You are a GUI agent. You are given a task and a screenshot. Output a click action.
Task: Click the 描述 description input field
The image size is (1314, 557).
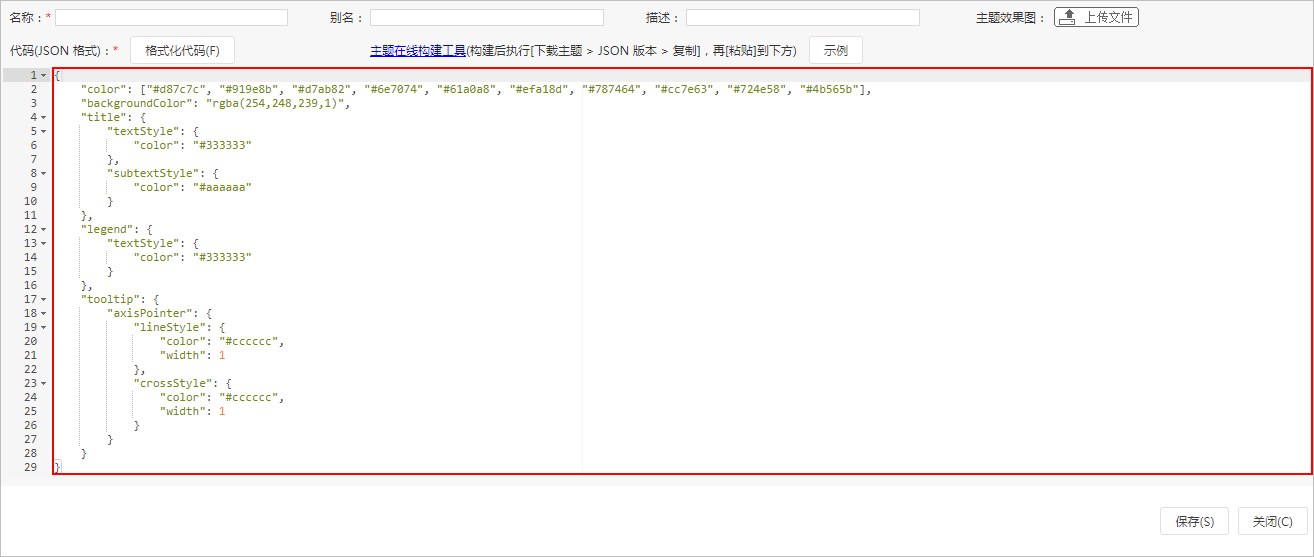click(x=803, y=18)
